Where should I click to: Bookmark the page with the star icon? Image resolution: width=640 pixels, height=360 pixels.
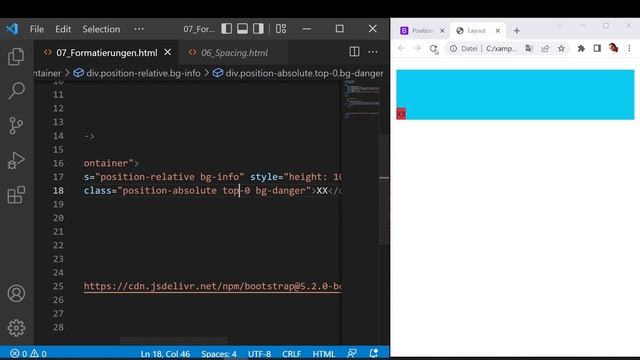coord(561,49)
